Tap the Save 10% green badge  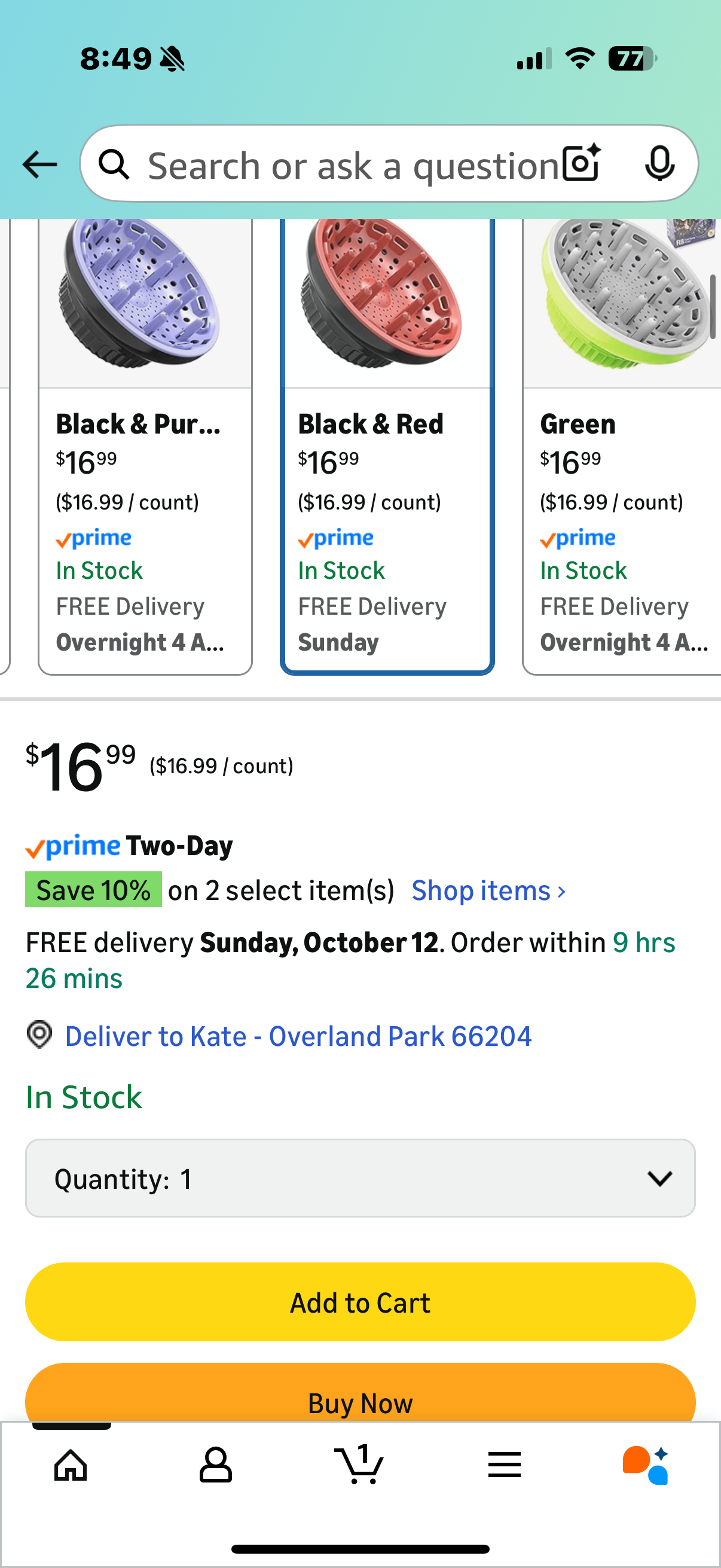93,890
